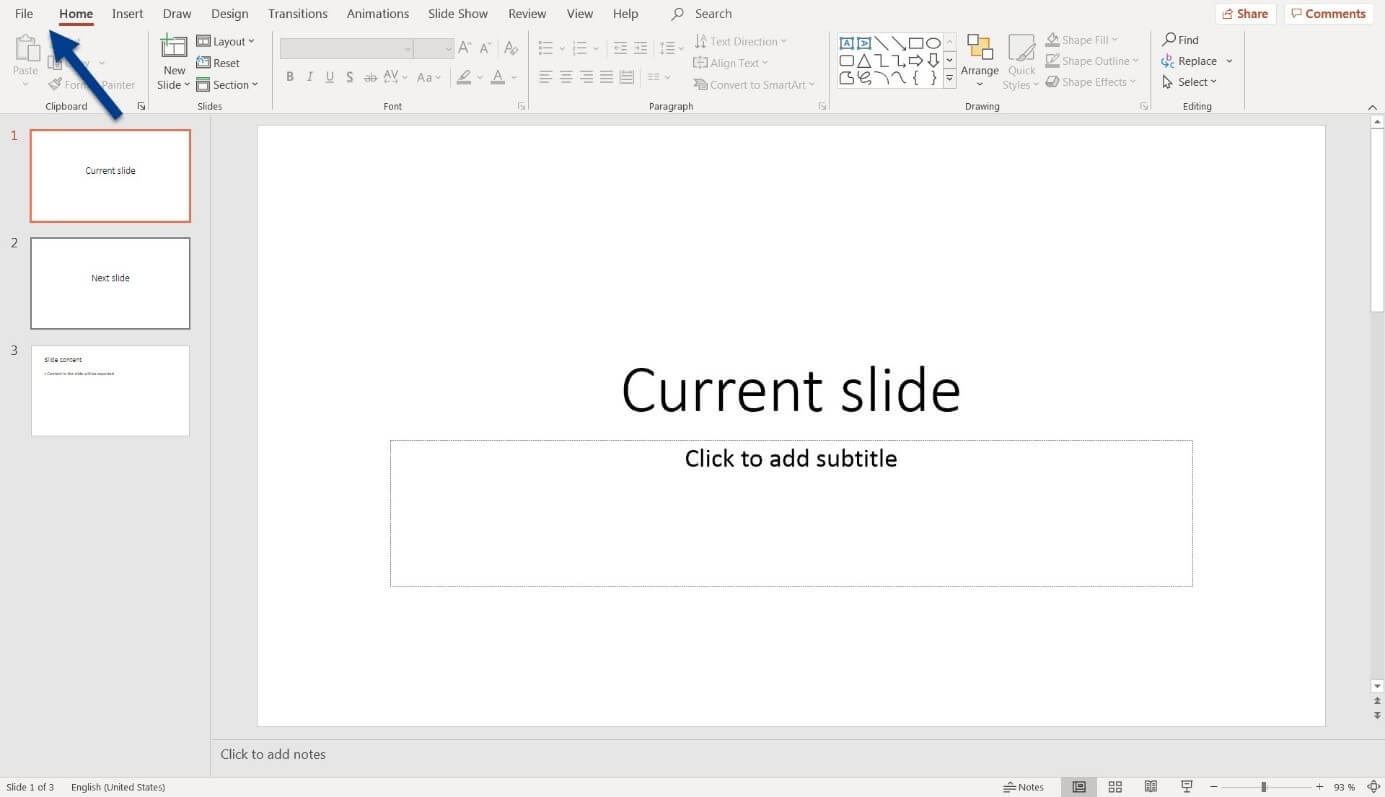Select the oval shape in shapes gallery
The image size is (1385, 797).
(933, 43)
